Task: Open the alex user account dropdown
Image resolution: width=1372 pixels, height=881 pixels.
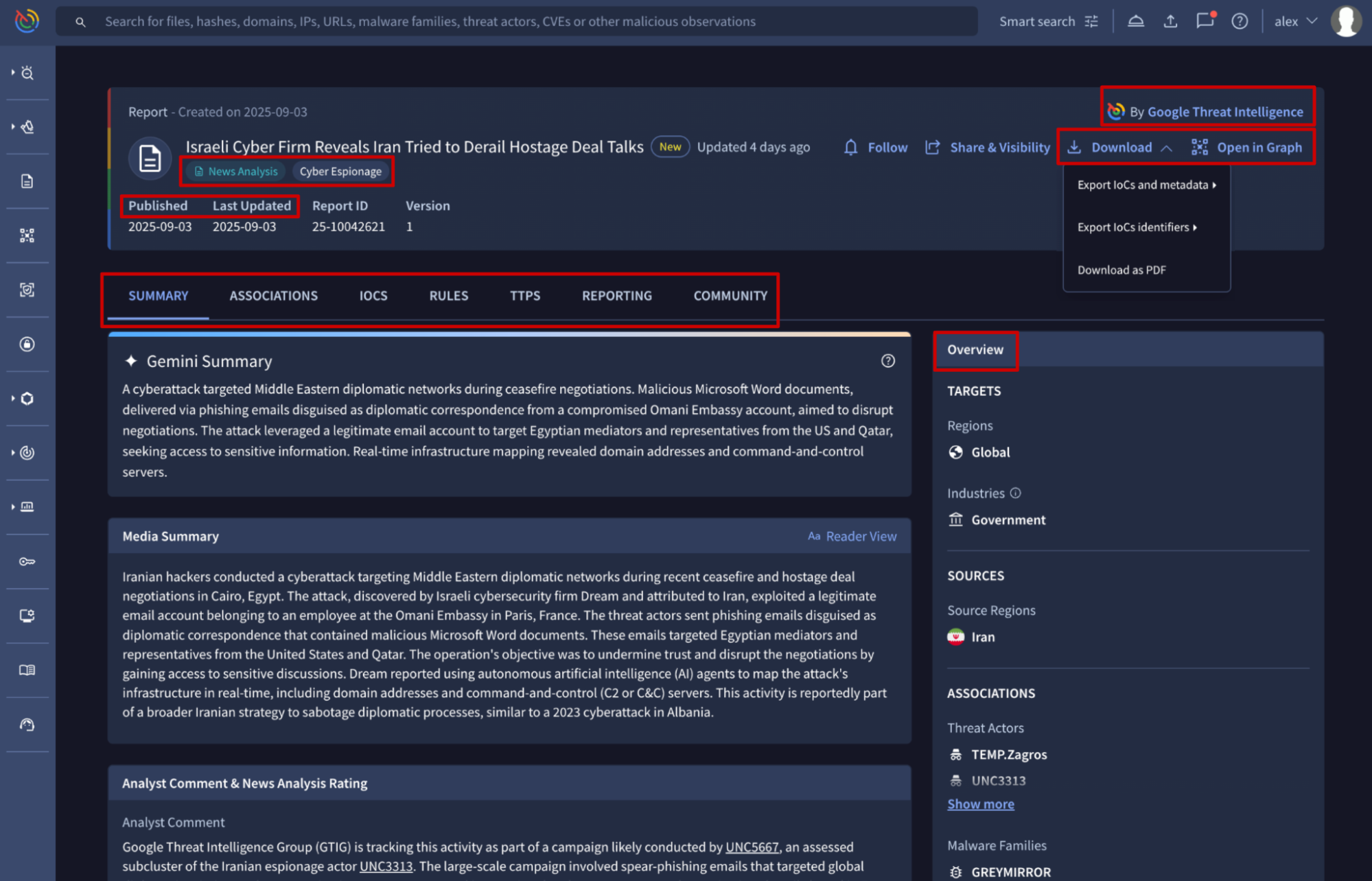Action: click(x=1295, y=21)
